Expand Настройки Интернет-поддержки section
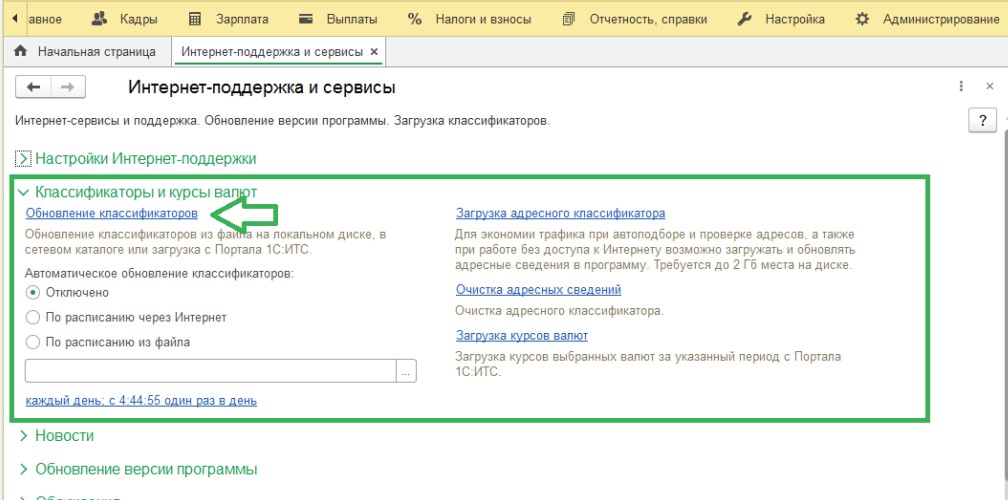 click(x=24, y=158)
